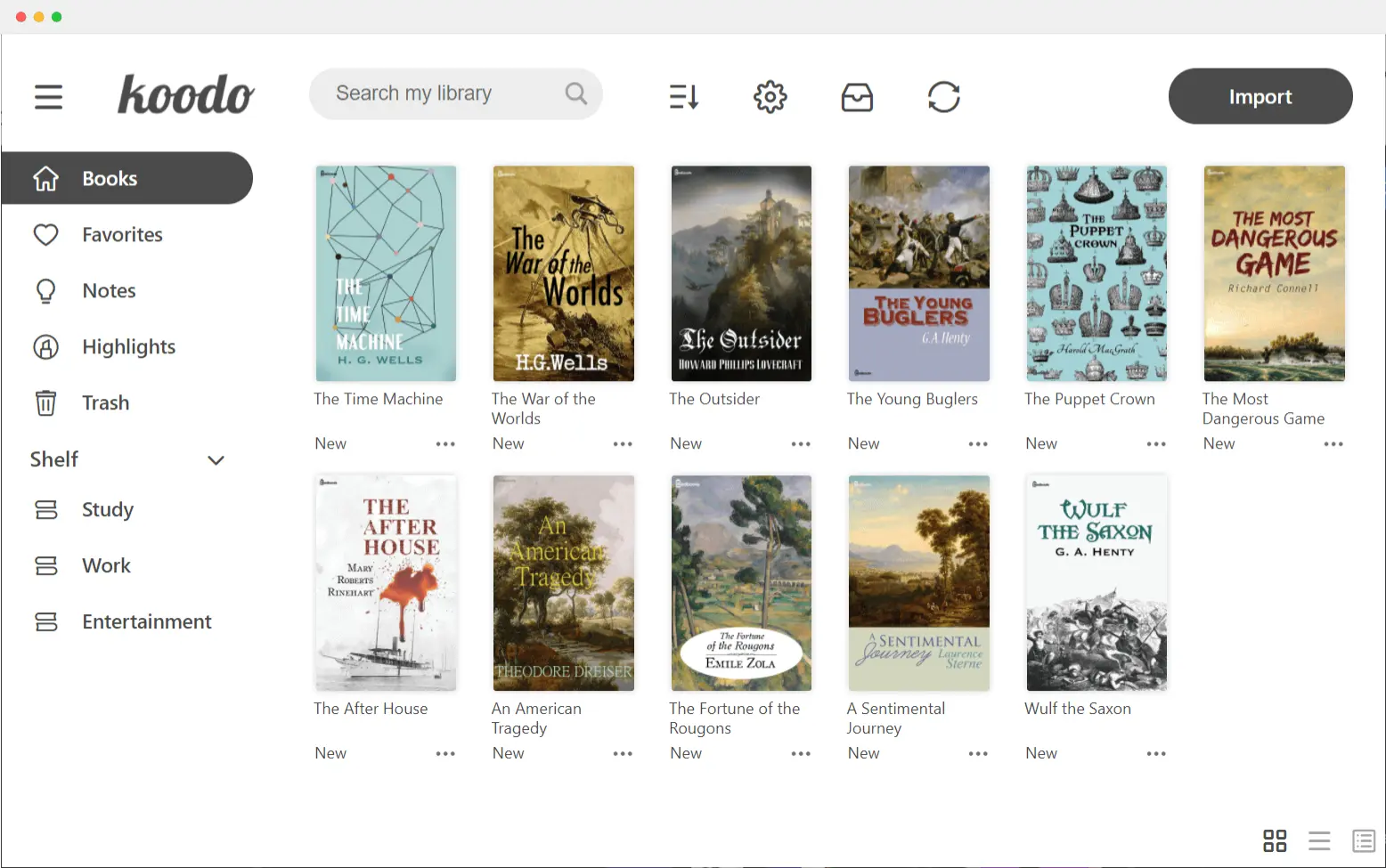The image size is (1386, 868).
Task: Focus the Search my library field
Action: (x=456, y=93)
